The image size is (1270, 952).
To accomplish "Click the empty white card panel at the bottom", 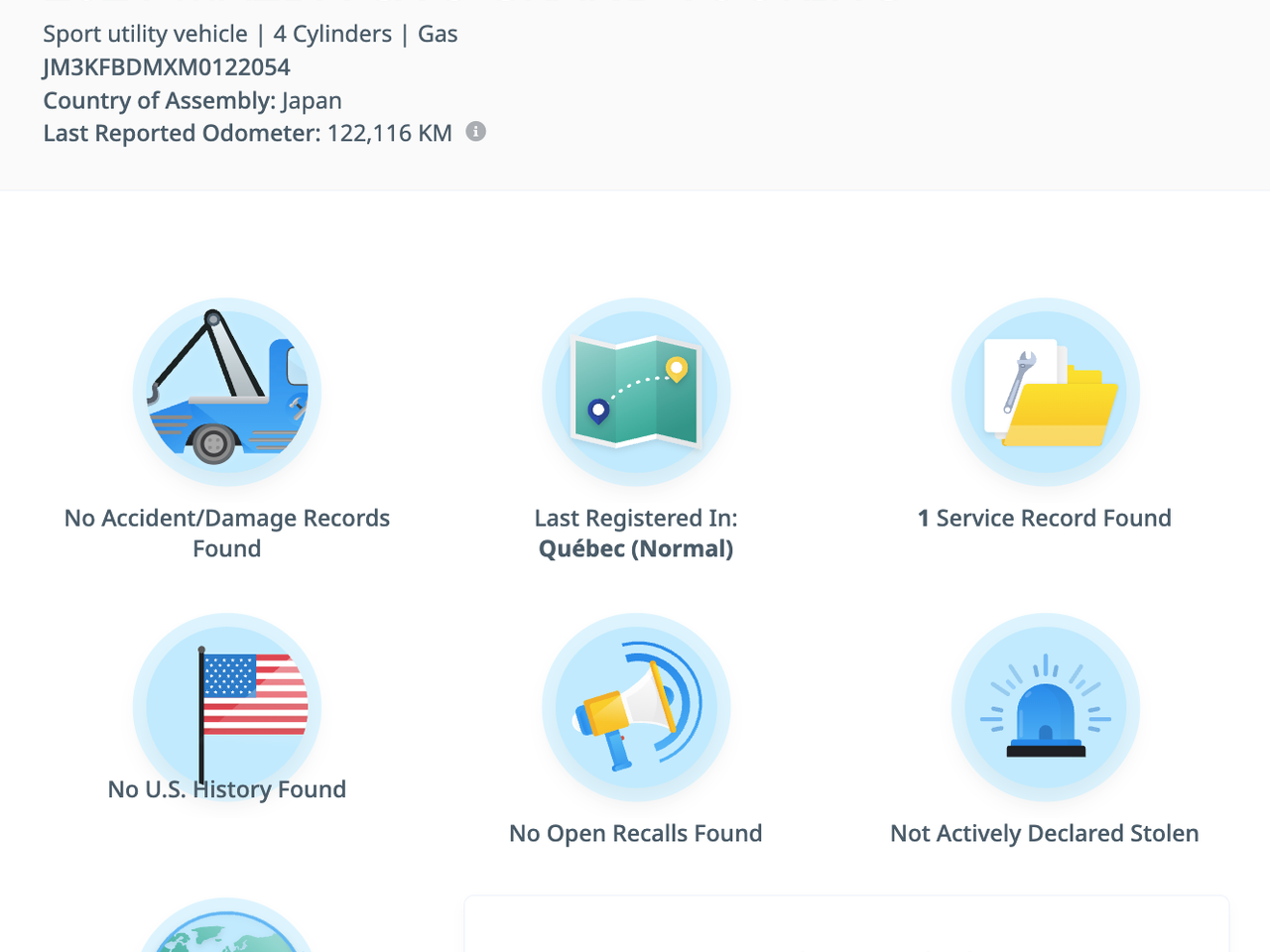I will point(846,925).
